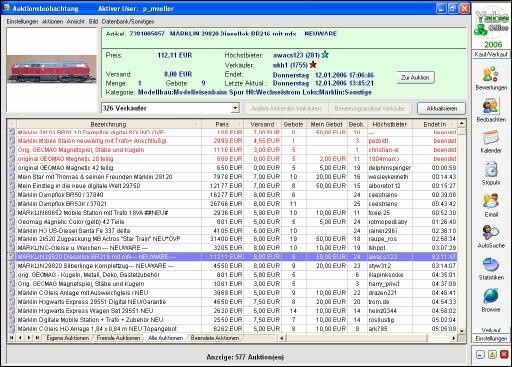Go to first sheet tab arrow

(x=12, y=338)
